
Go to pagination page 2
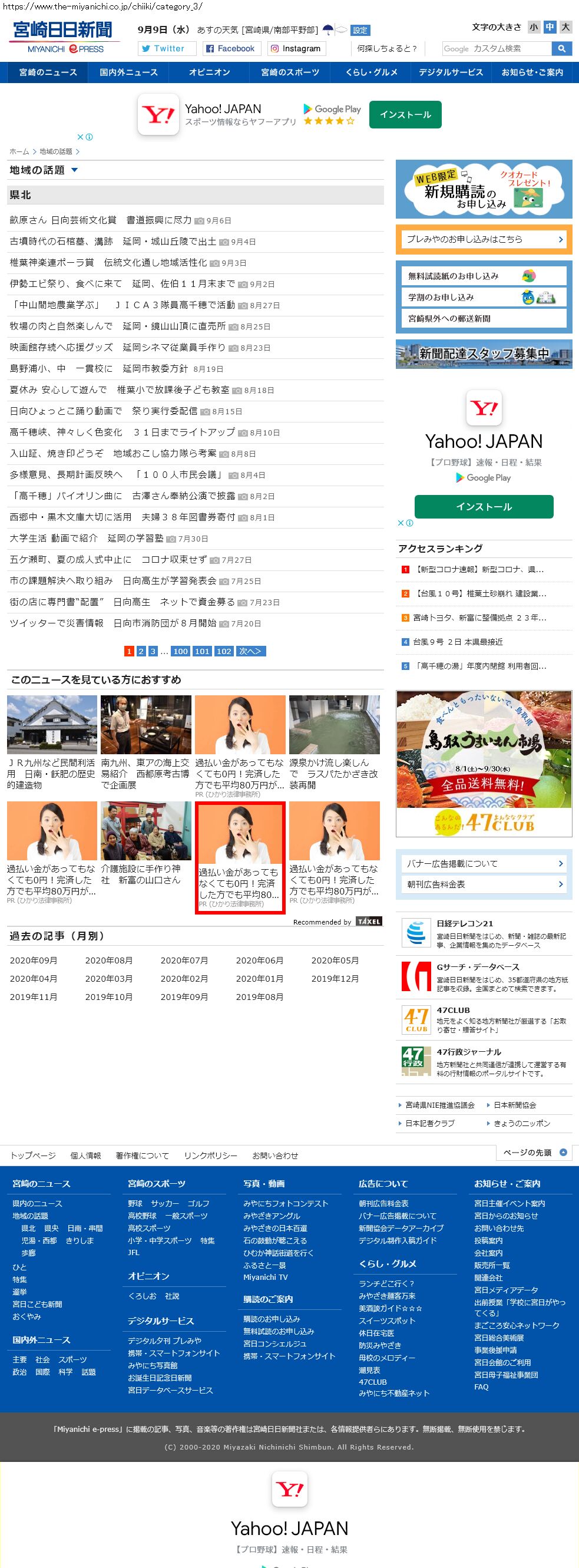point(141,651)
